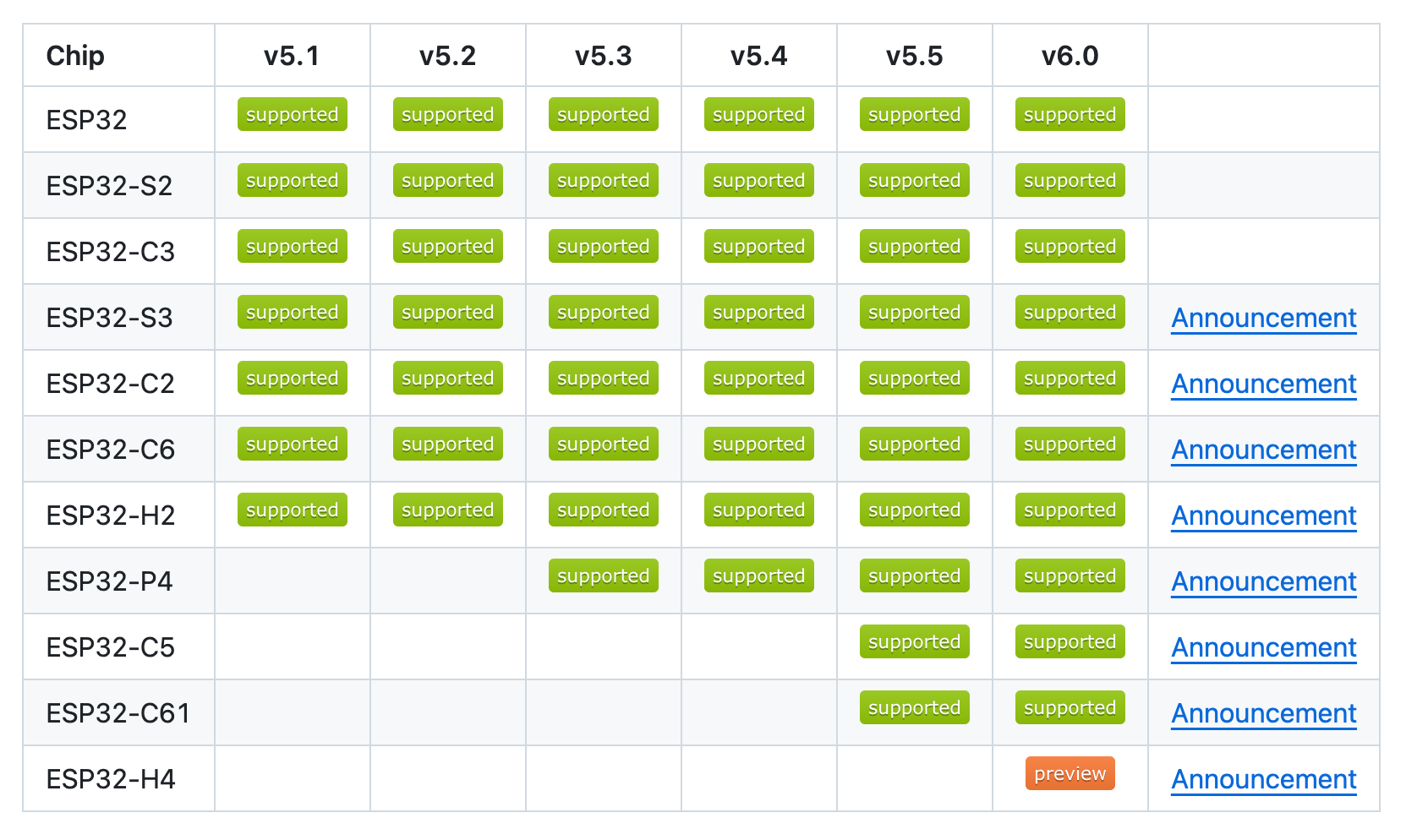The width and height of the screenshot is (1417, 840).
Task: Open the ESP32-C2 Announcement link
Action: click(1264, 384)
